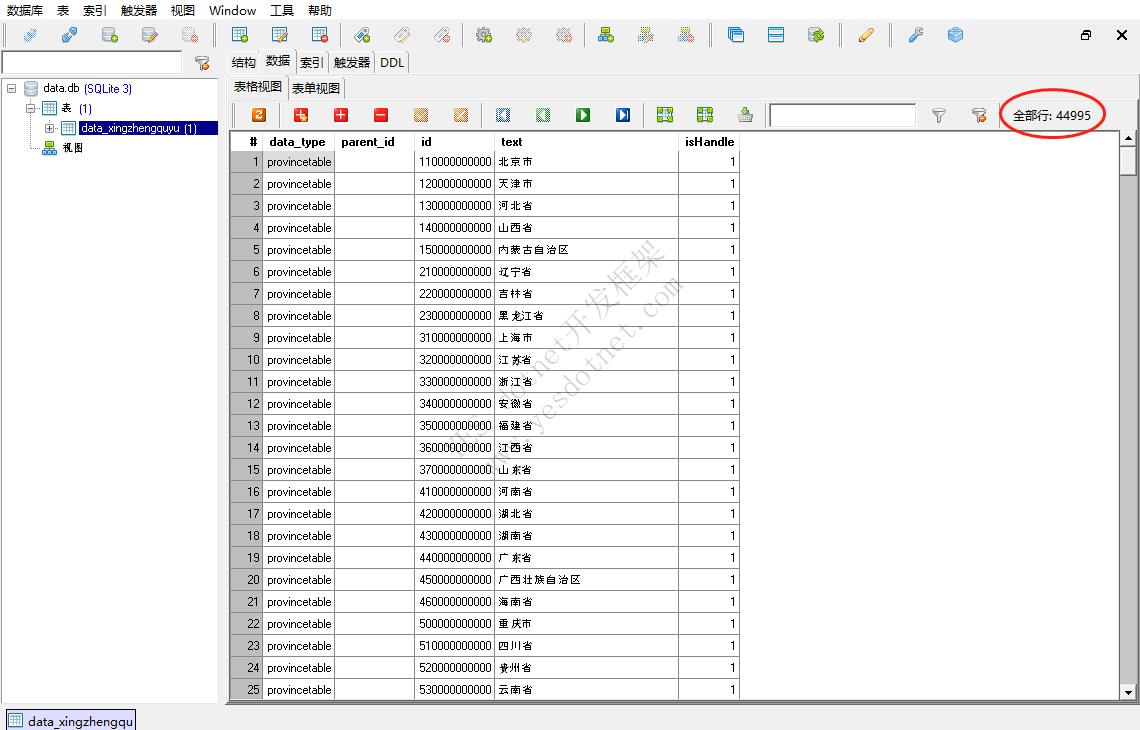The height and width of the screenshot is (730, 1140).
Task: Jump to last data page
Action: (622, 115)
